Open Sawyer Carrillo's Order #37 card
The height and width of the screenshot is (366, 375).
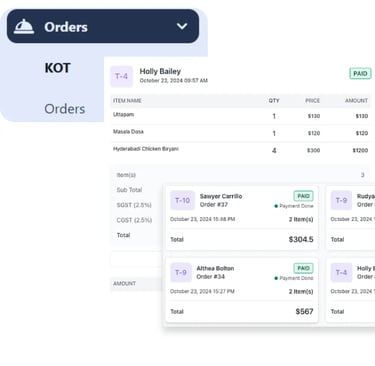click(242, 218)
